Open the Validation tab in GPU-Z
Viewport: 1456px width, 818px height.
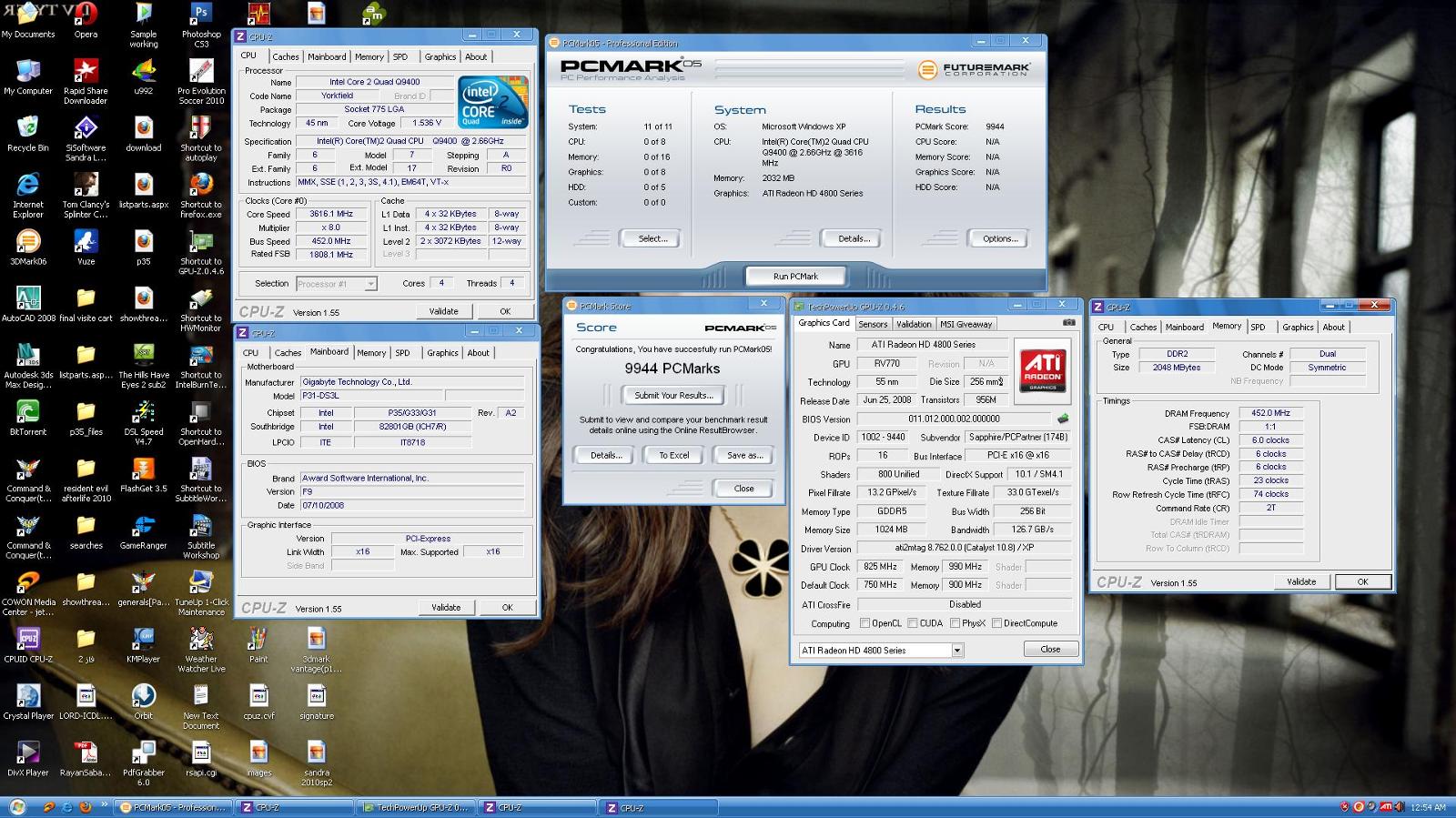tap(914, 324)
